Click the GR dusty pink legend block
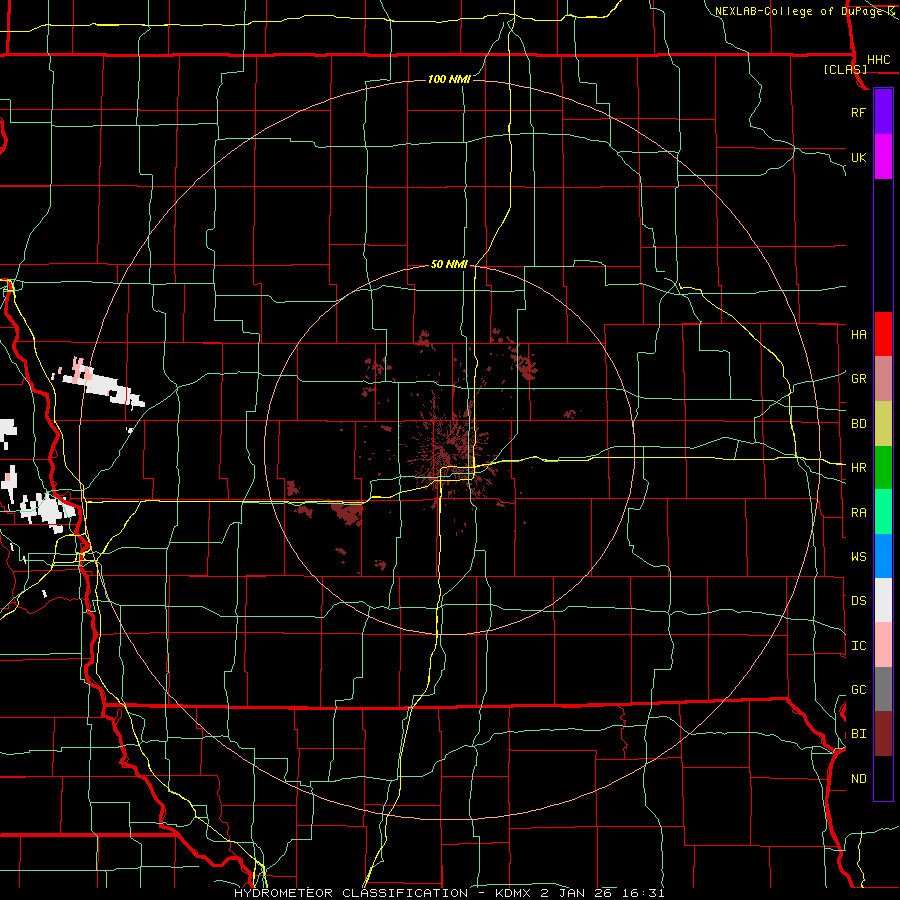Screen dimensions: 900x900 (x=883, y=378)
